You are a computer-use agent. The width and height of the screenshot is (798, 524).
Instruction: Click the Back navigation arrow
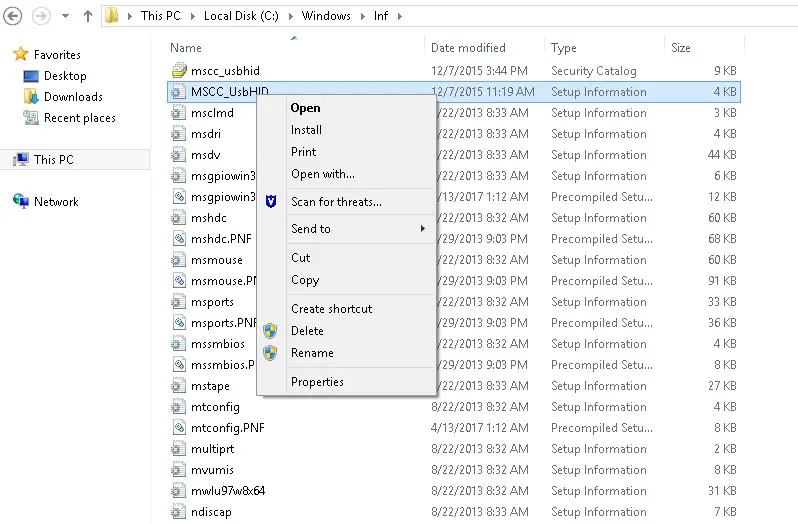coord(14,16)
